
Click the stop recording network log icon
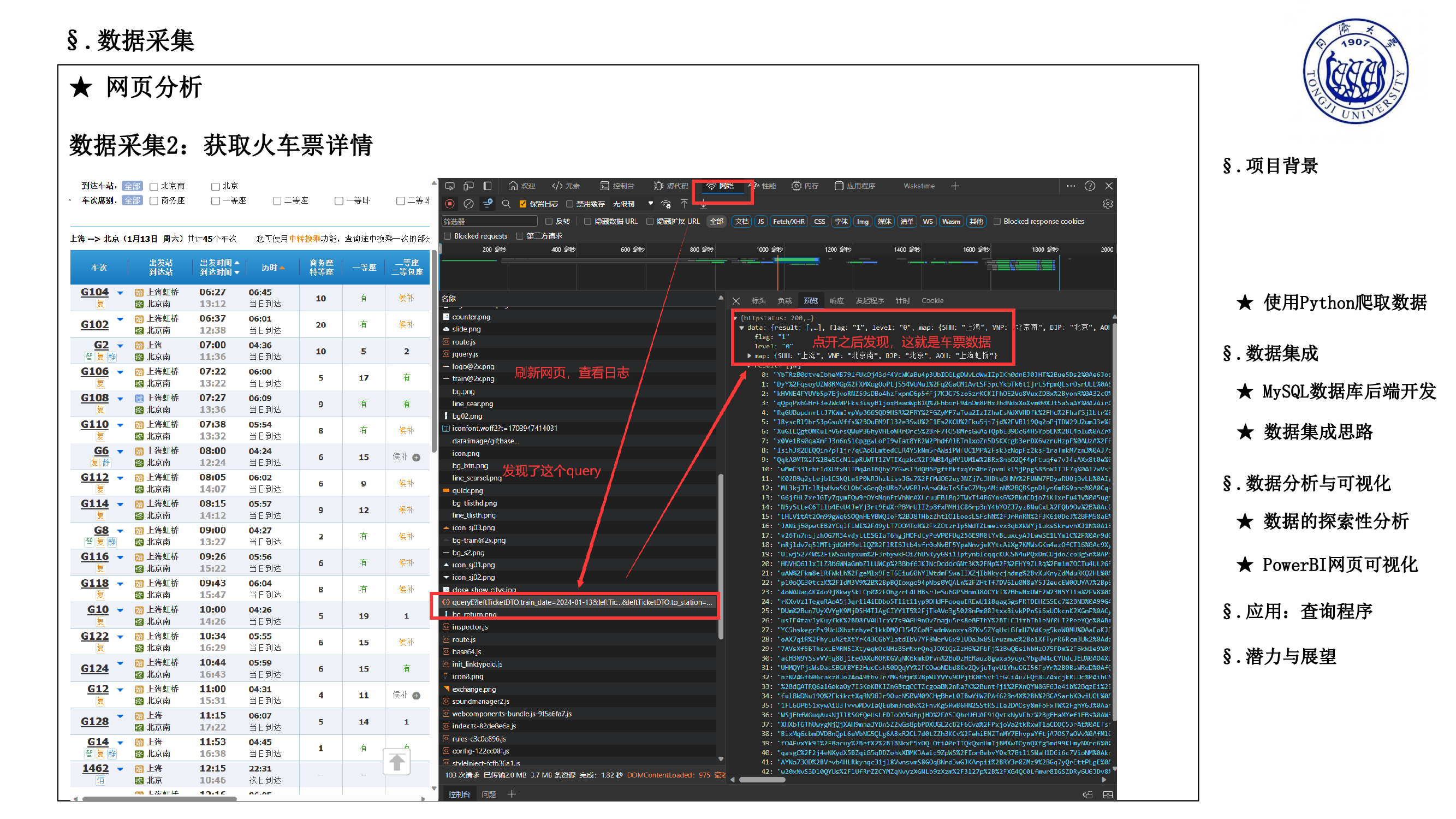(x=449, y=204)
